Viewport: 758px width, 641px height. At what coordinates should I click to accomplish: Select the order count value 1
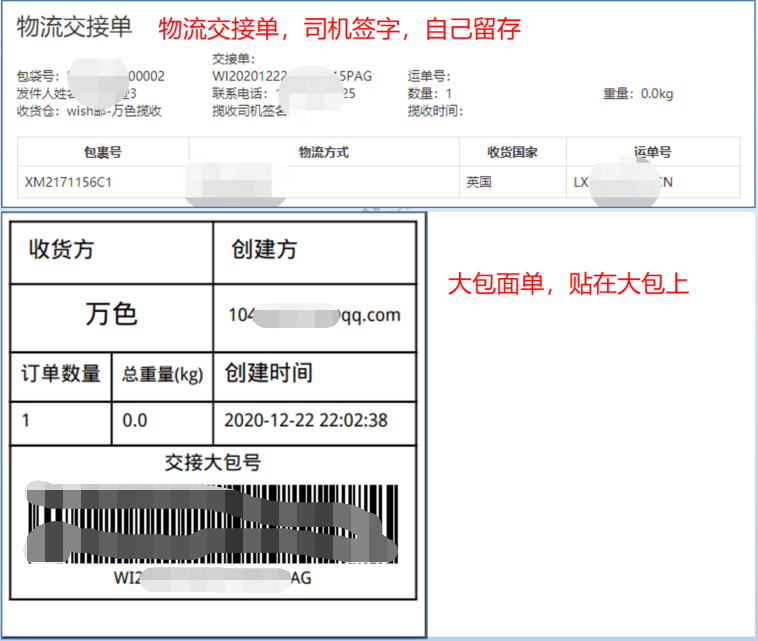[x=26, y=420]
